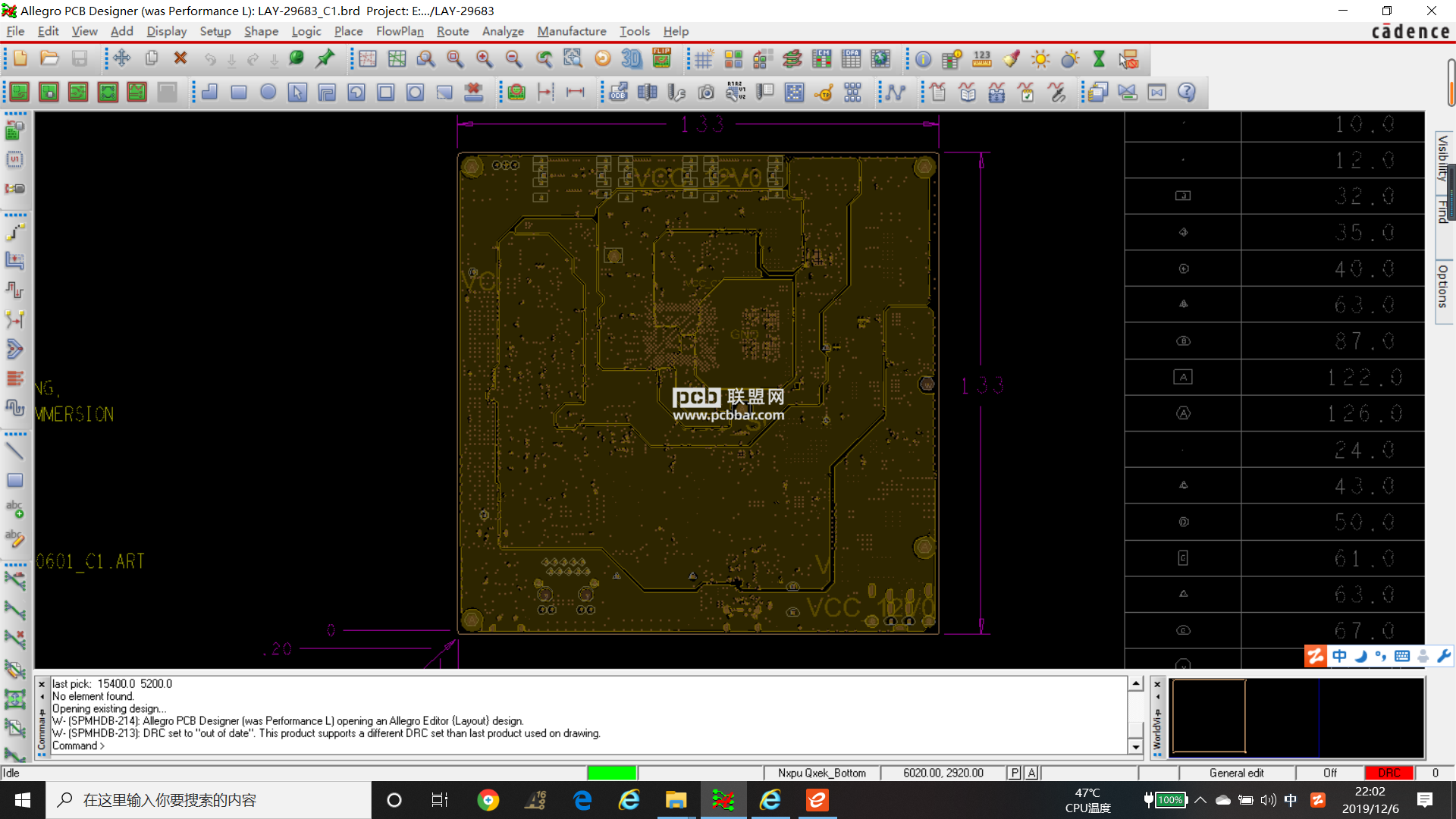
Task: Select the Add rectangle shape tool
Action: pos(239,93)
